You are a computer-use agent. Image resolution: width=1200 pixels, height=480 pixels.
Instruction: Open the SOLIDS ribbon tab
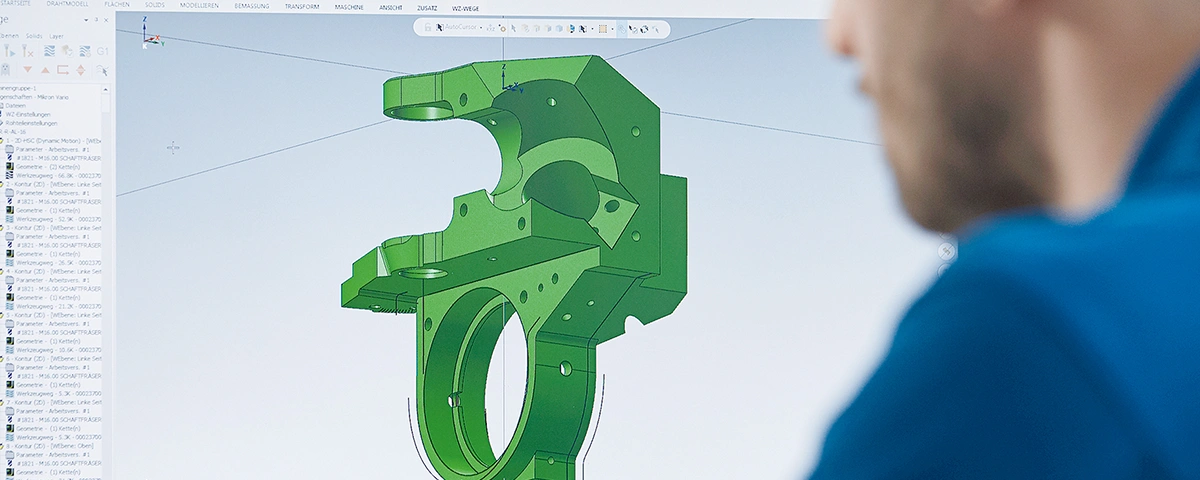154,5
